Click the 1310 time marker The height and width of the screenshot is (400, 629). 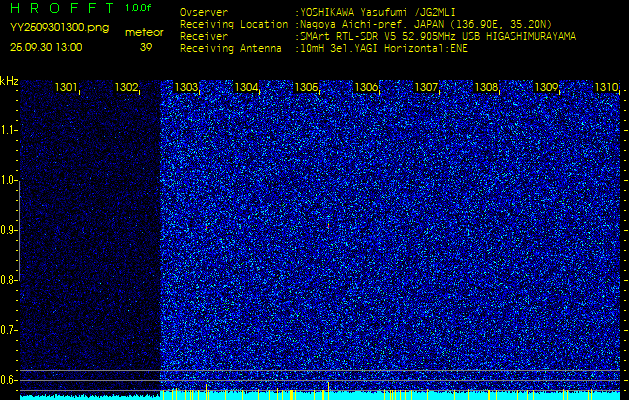click(606, 87)
